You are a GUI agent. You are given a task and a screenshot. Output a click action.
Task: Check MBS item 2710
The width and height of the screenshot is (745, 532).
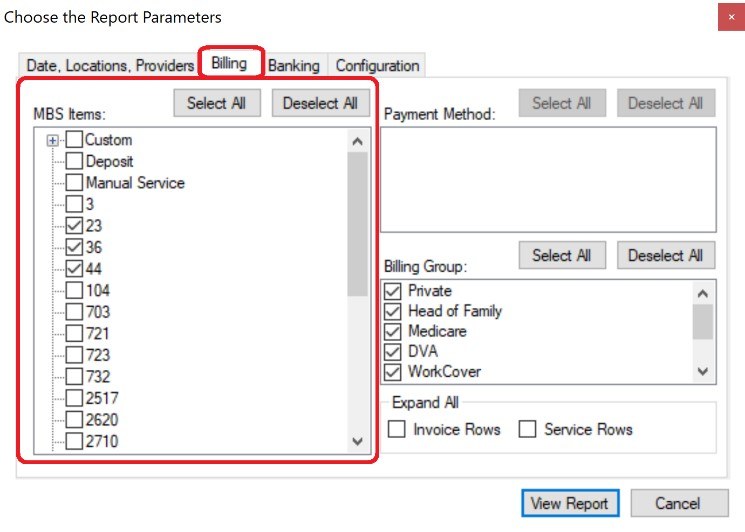pos(74,441)
